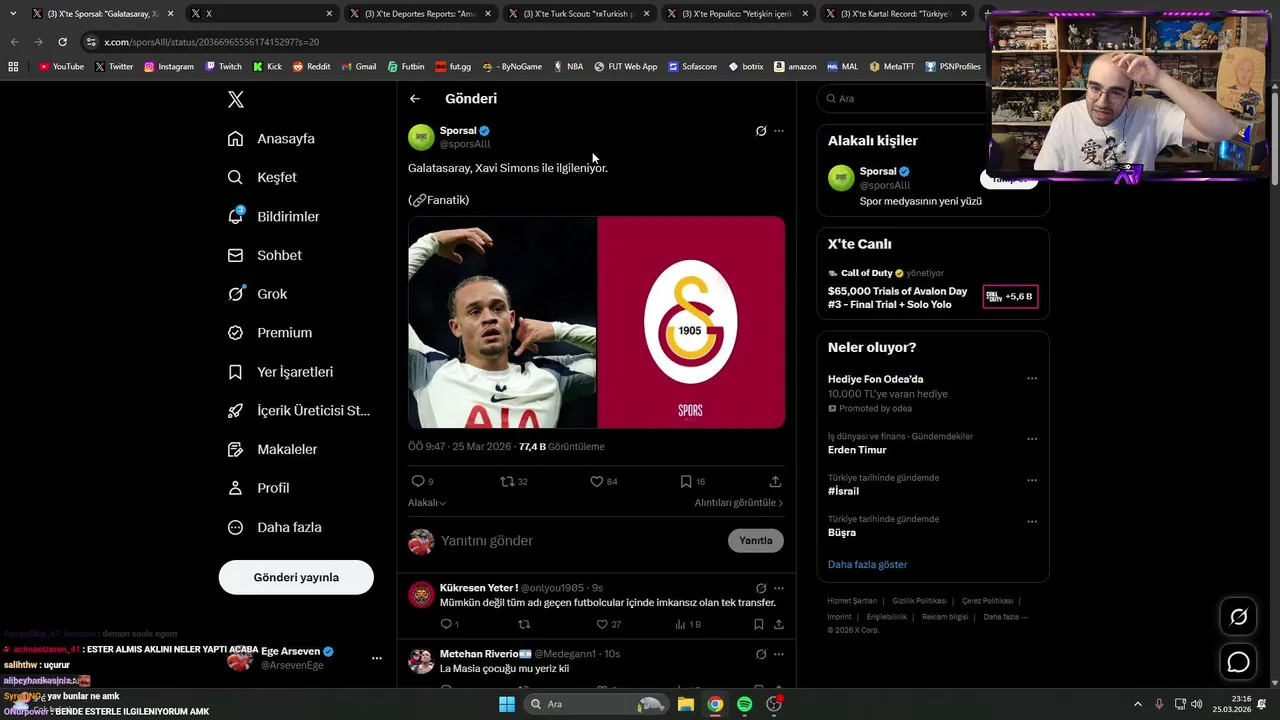Click the Windows Start button
The width and height of the screenshot is (1280, 720).
507,704
